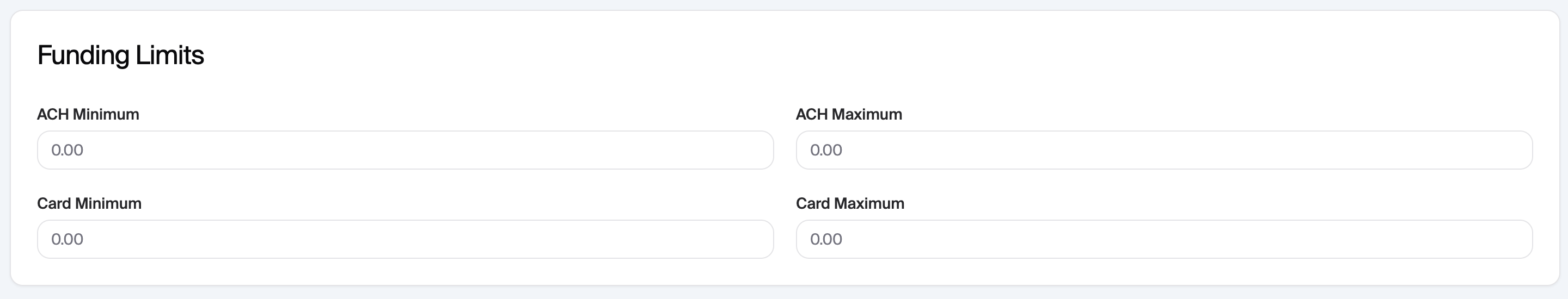Select the Card Minimum input box

point(405,239)
